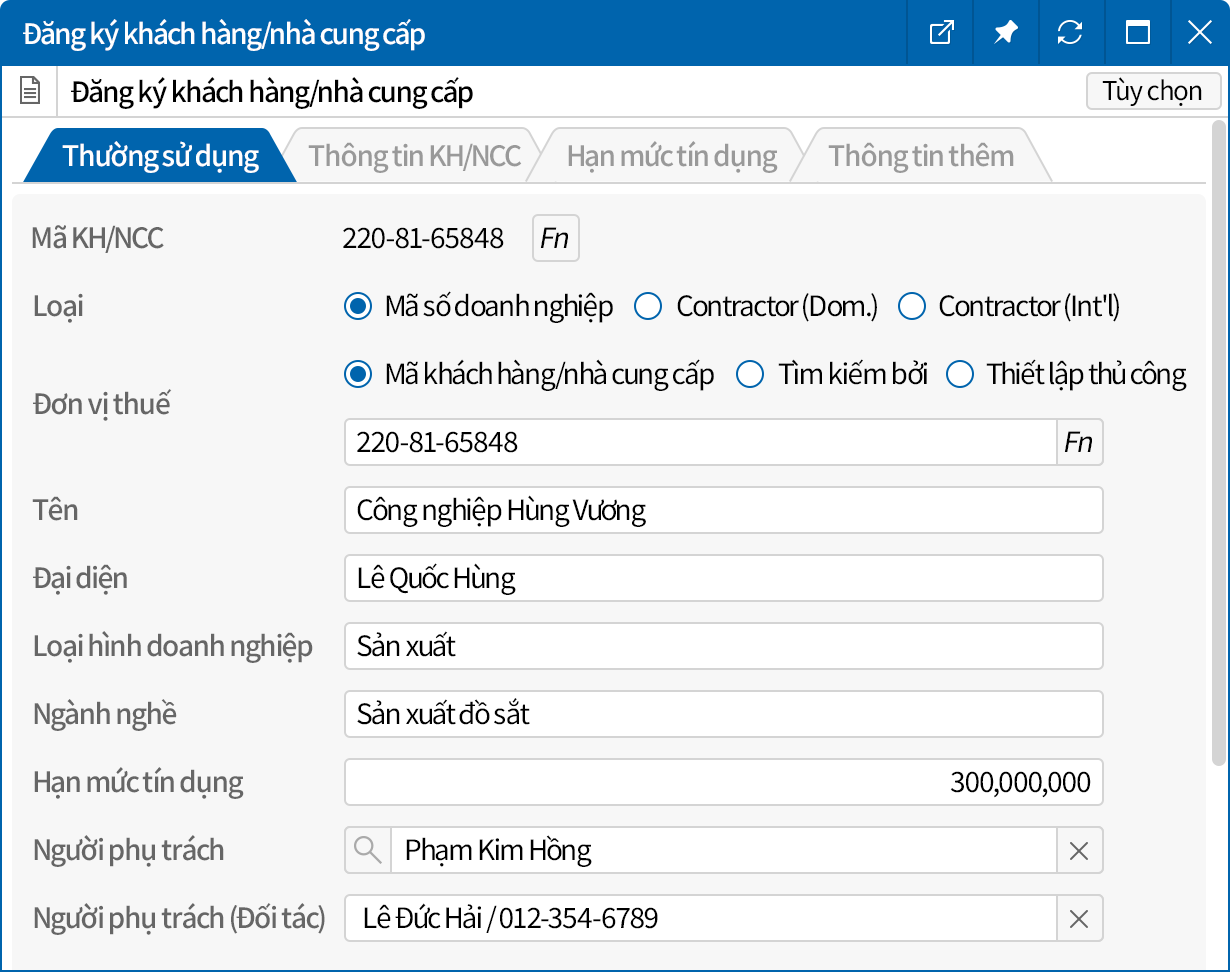Click the document icon beside form title
Viewport: 1230px width, 972px height.
pos(31,92)
